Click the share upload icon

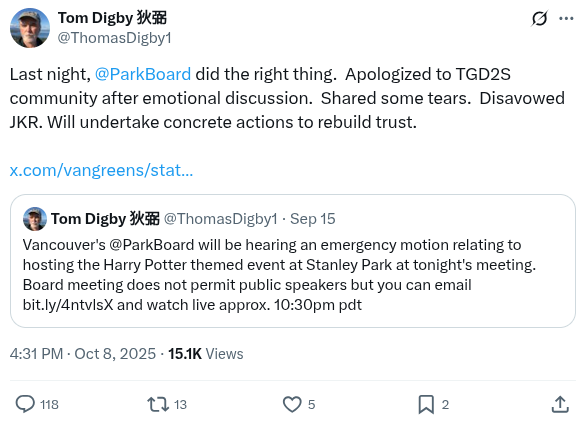[x=560, y=404]
